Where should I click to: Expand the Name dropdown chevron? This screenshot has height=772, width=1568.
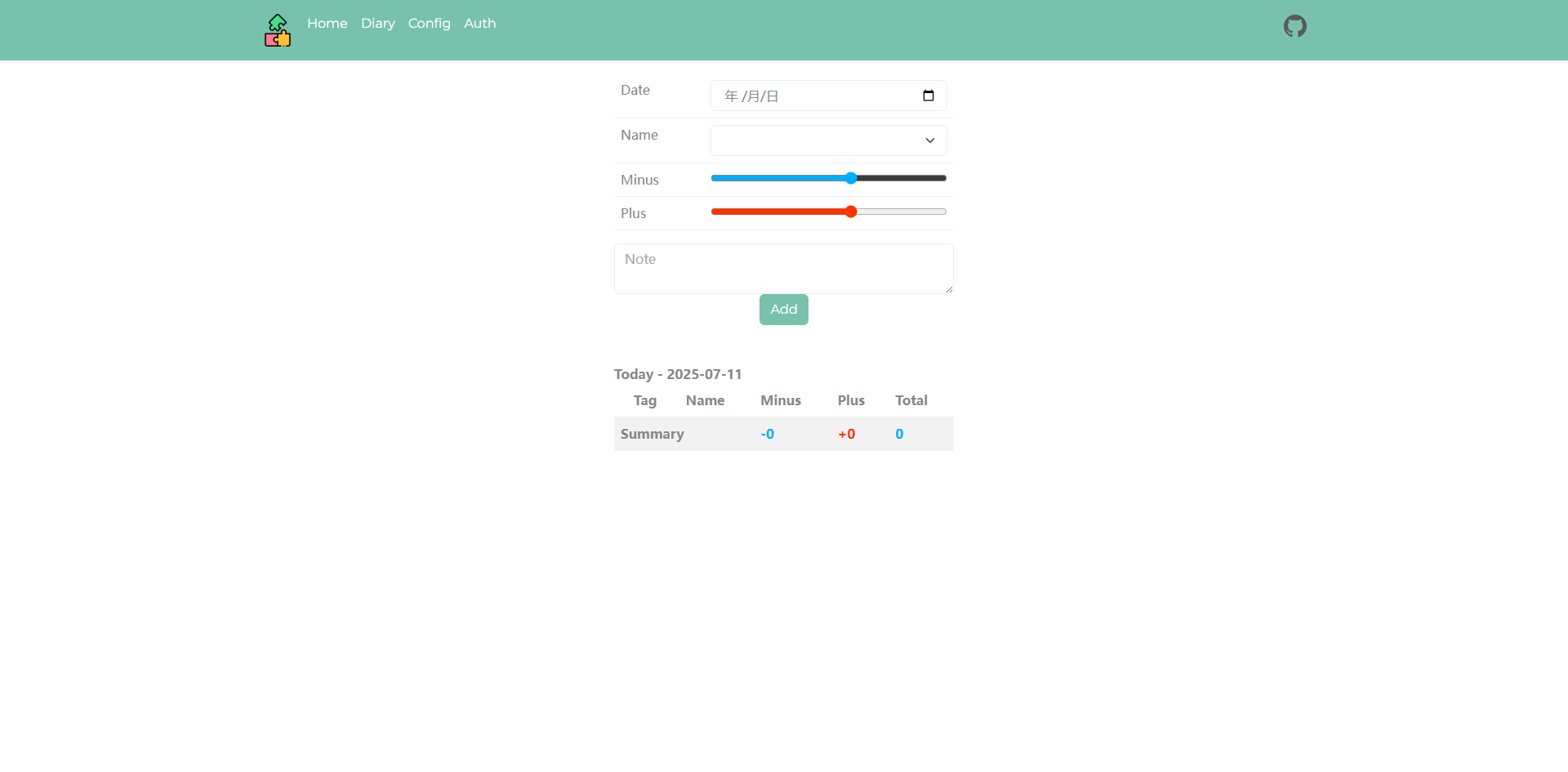point(929,141)
